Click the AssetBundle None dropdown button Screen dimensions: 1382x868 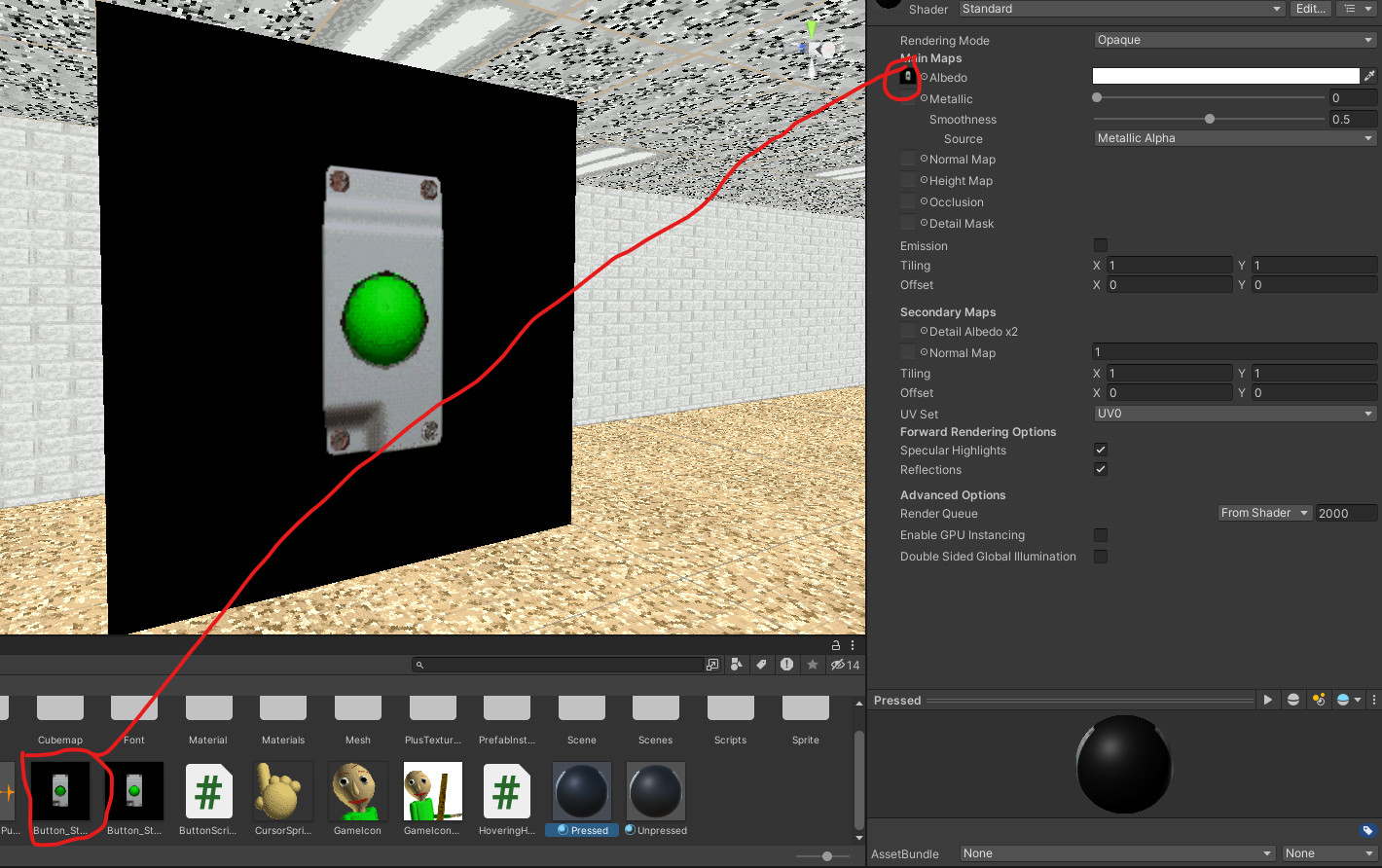tap(1116, 853)
